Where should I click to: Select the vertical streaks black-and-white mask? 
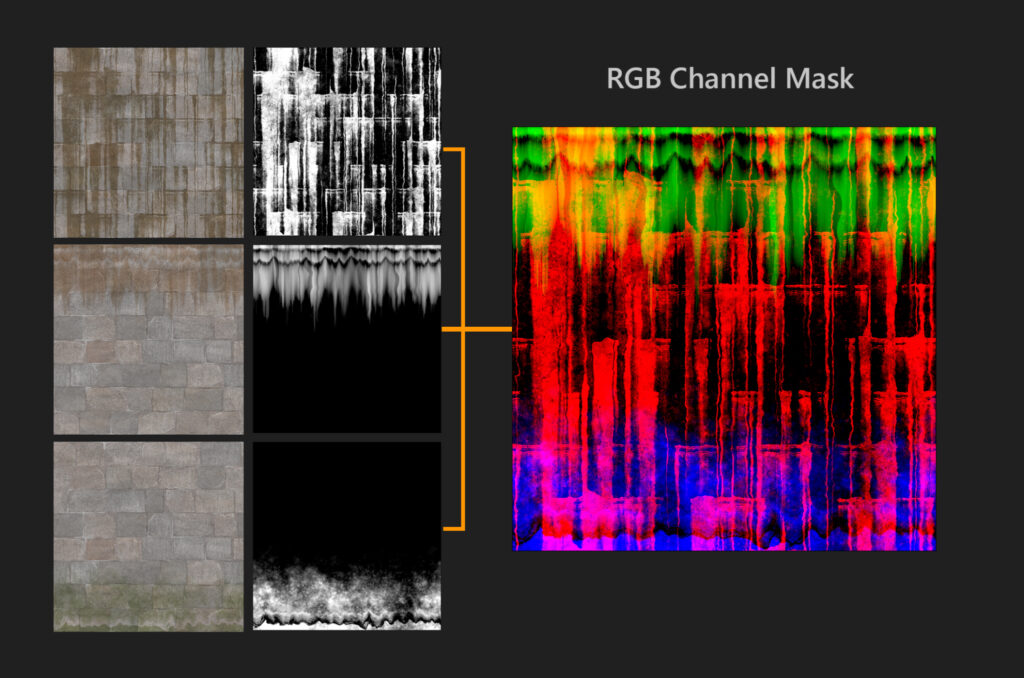click(347, 141)
